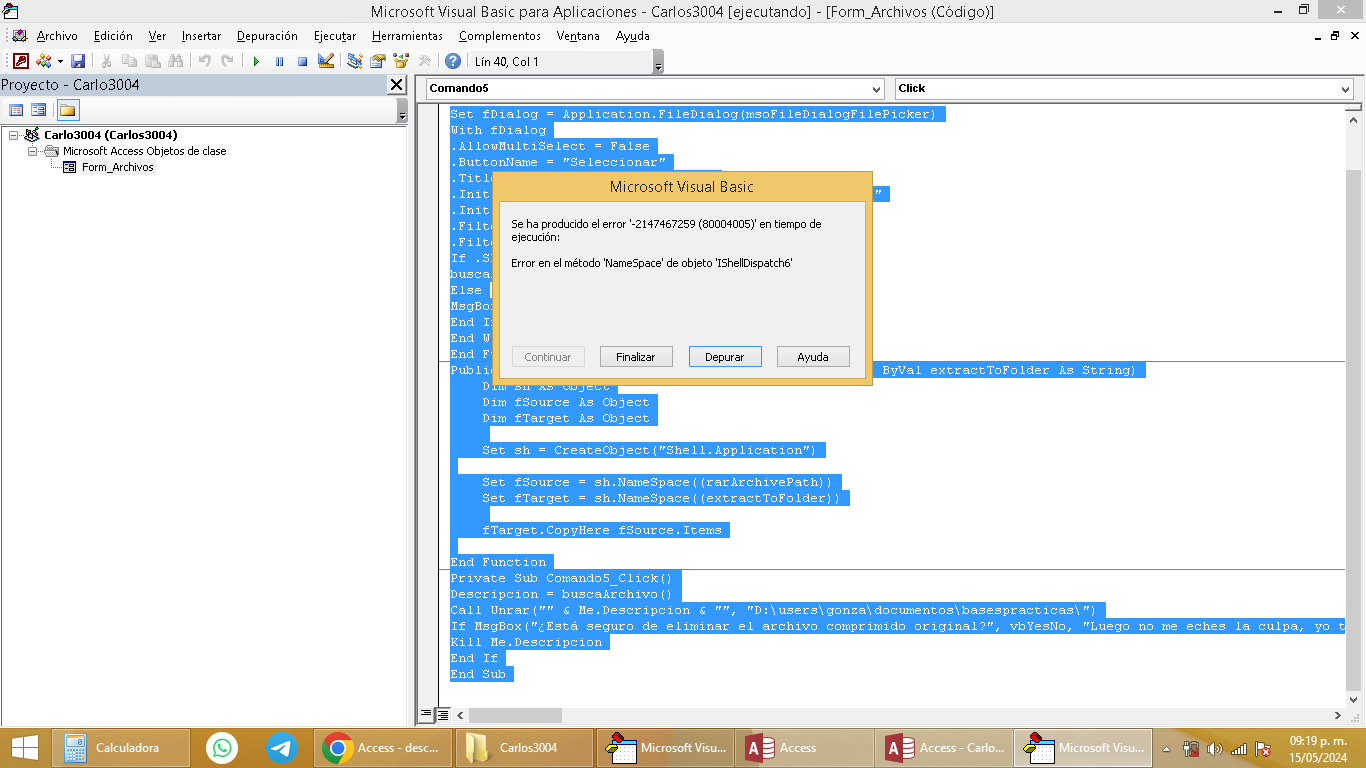Image resolution: width=1366 pixels, height=768 pixels.
Task: Toggle Folders button in Project panel
Action: (x=67, y=110)
